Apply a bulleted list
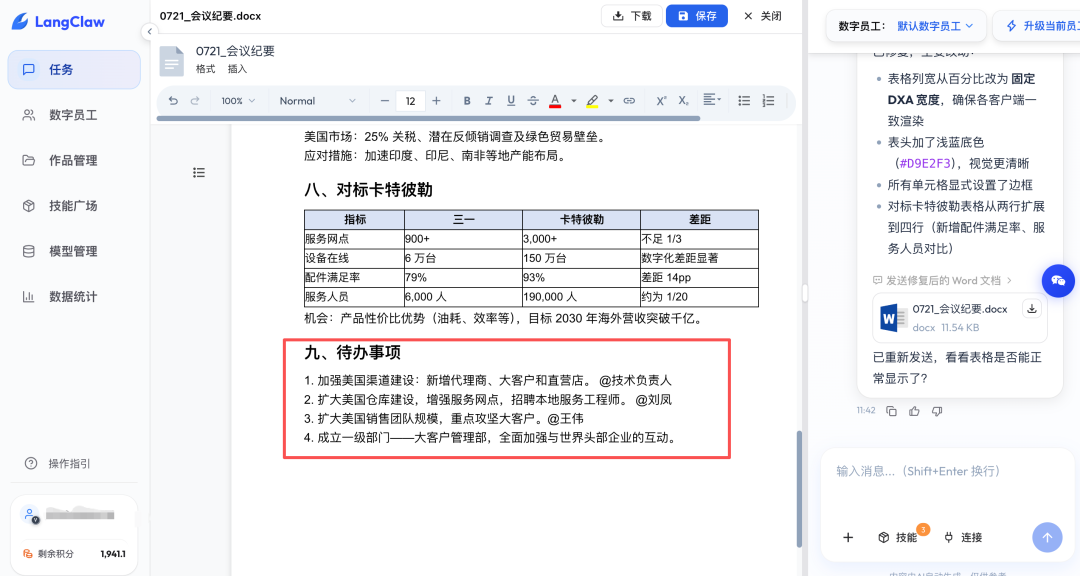Screen dimensions: 1080x576 pyautogui.click(x=744, y=101)
